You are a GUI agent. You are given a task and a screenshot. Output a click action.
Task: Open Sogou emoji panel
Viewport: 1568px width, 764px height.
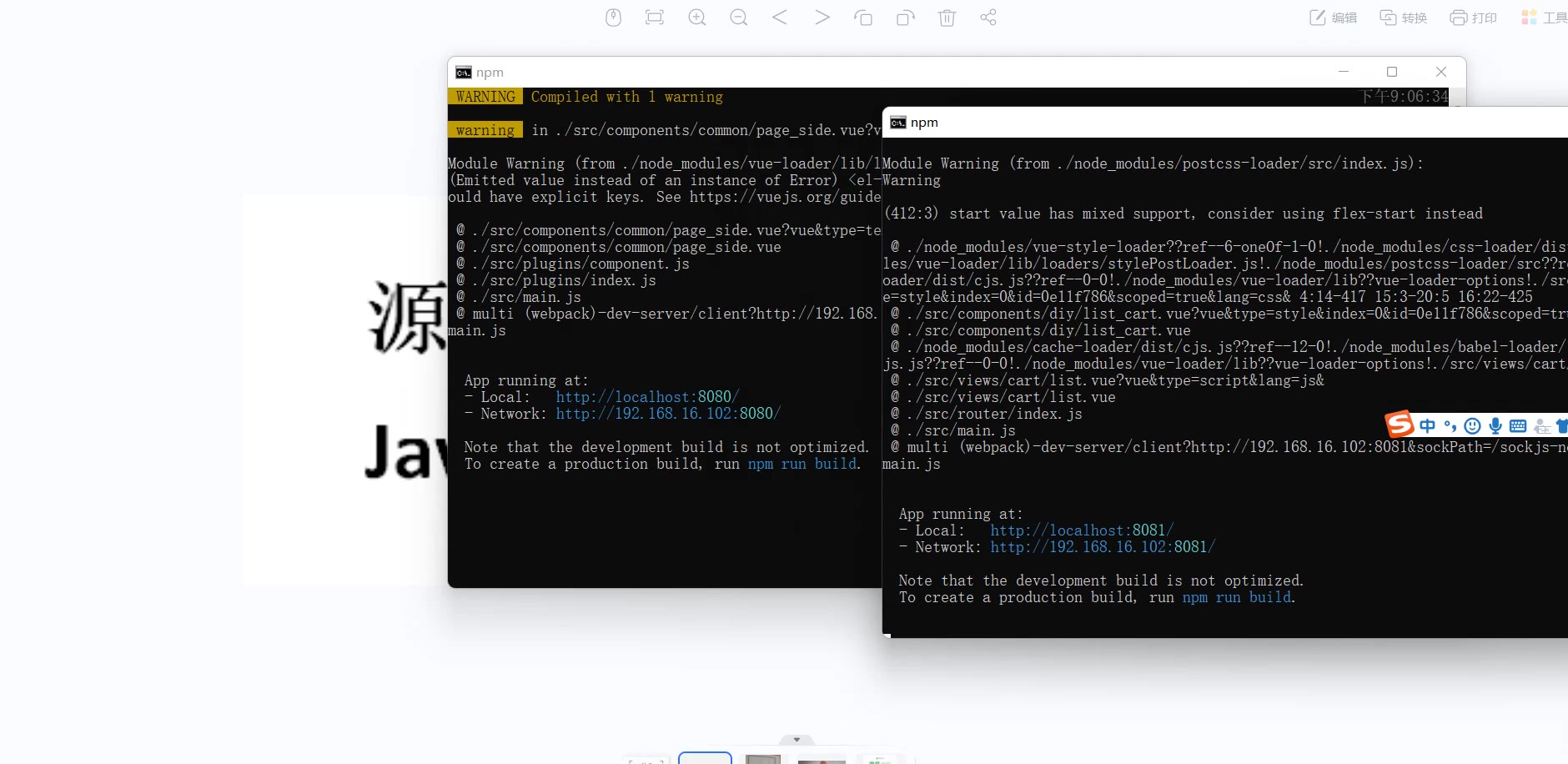point(1473,426)
